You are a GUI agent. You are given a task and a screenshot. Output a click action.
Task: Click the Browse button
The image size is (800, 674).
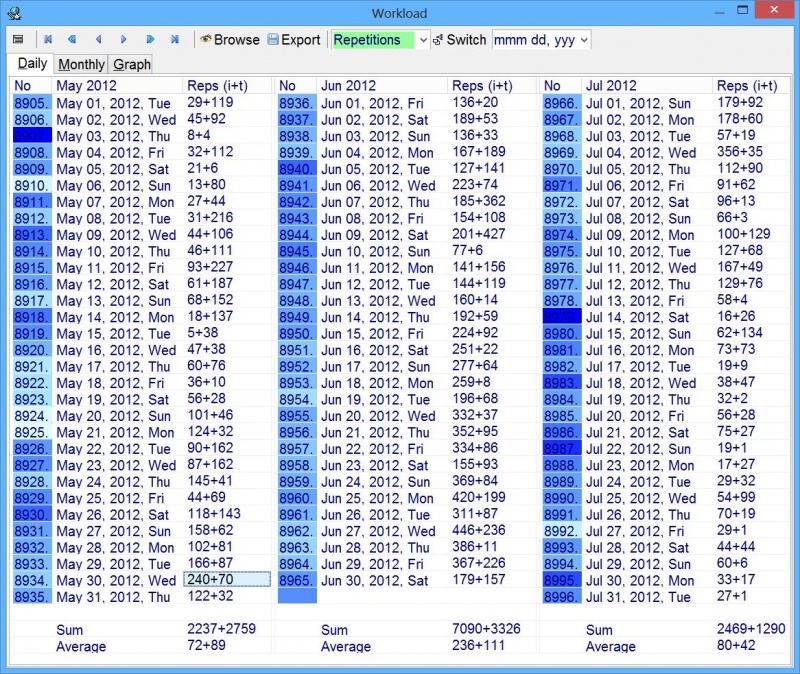tap(236, 40)
